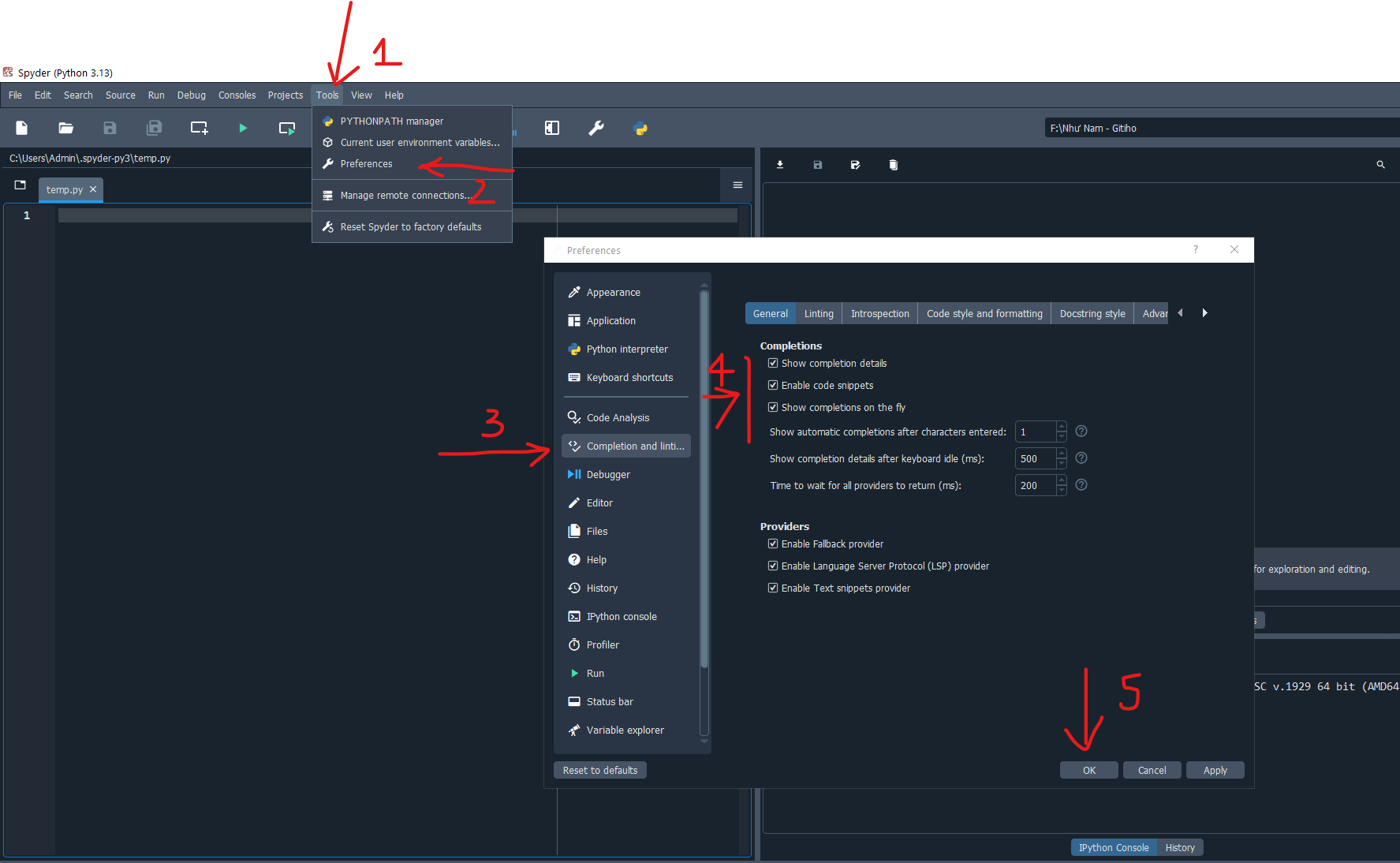This screenshot has height=863, width=1400.
Task: Open IPython console preferences section
Action: coord(626,616)
